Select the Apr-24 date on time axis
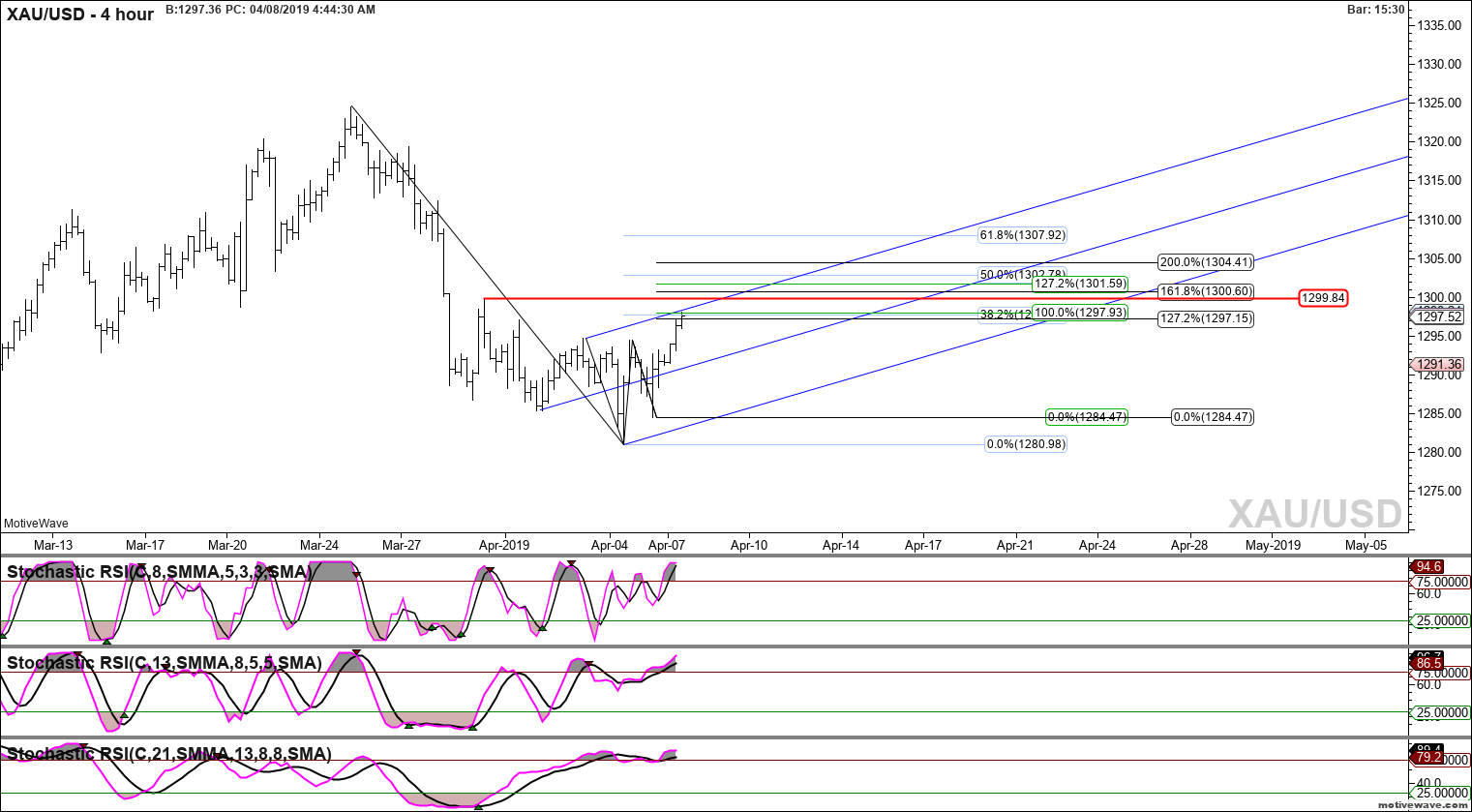Screen dimensions: 1472x812 pyautogui.click(x=1097, y=545)
